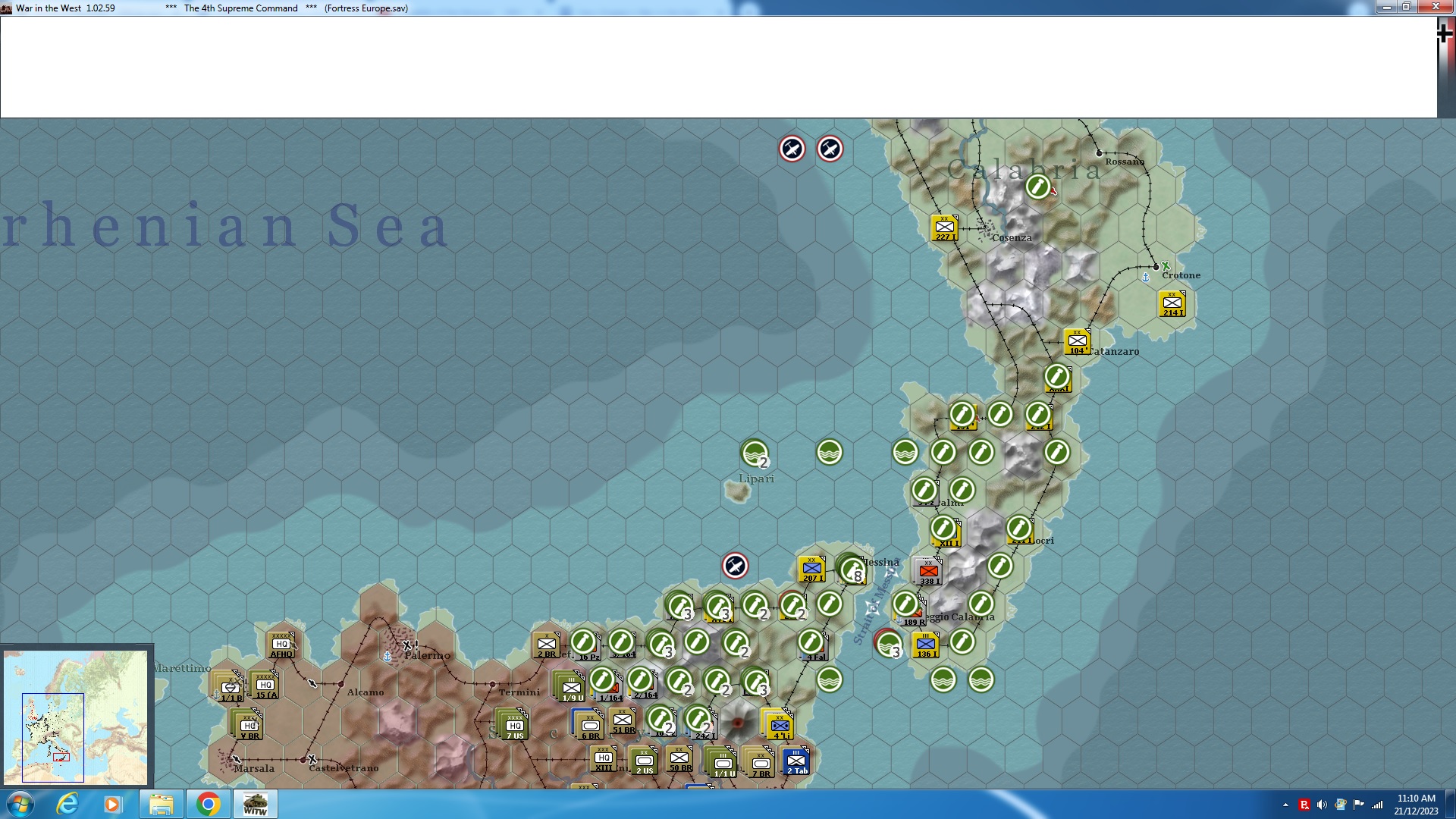
Task: Select the 51 BR infantry unit
Action: (623, 720)
